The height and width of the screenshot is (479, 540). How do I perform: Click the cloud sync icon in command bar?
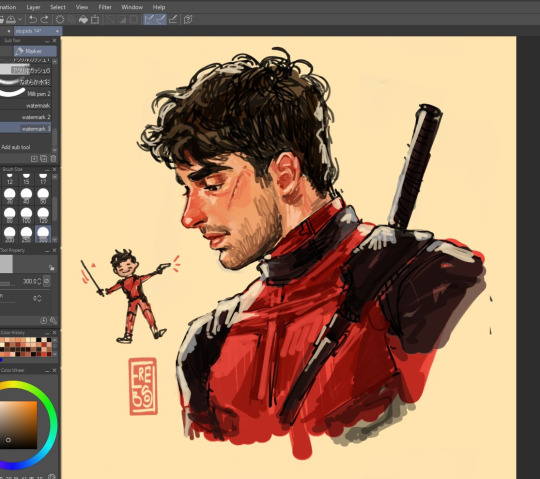coord(11,20)
